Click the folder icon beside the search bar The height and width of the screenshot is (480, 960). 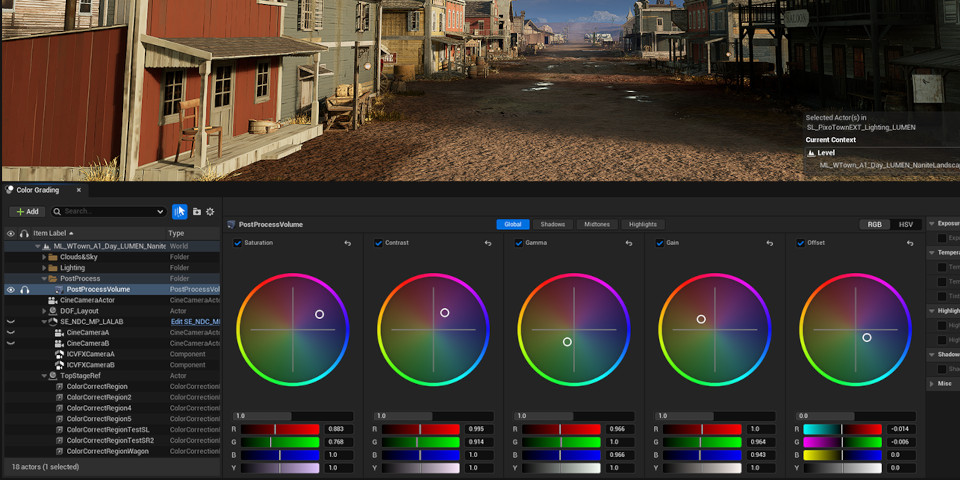(x=196, y=212)
